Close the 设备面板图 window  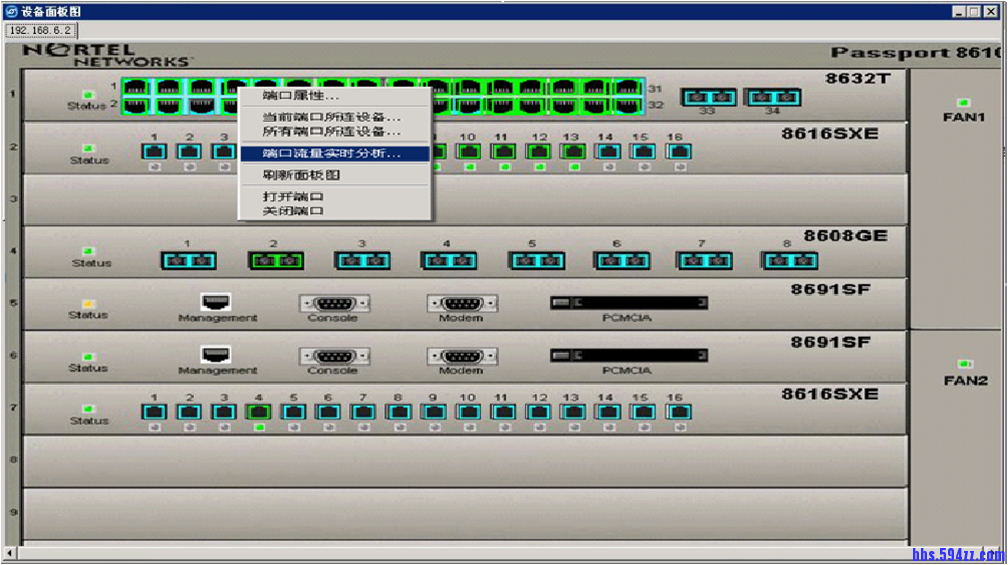(991, 11)
